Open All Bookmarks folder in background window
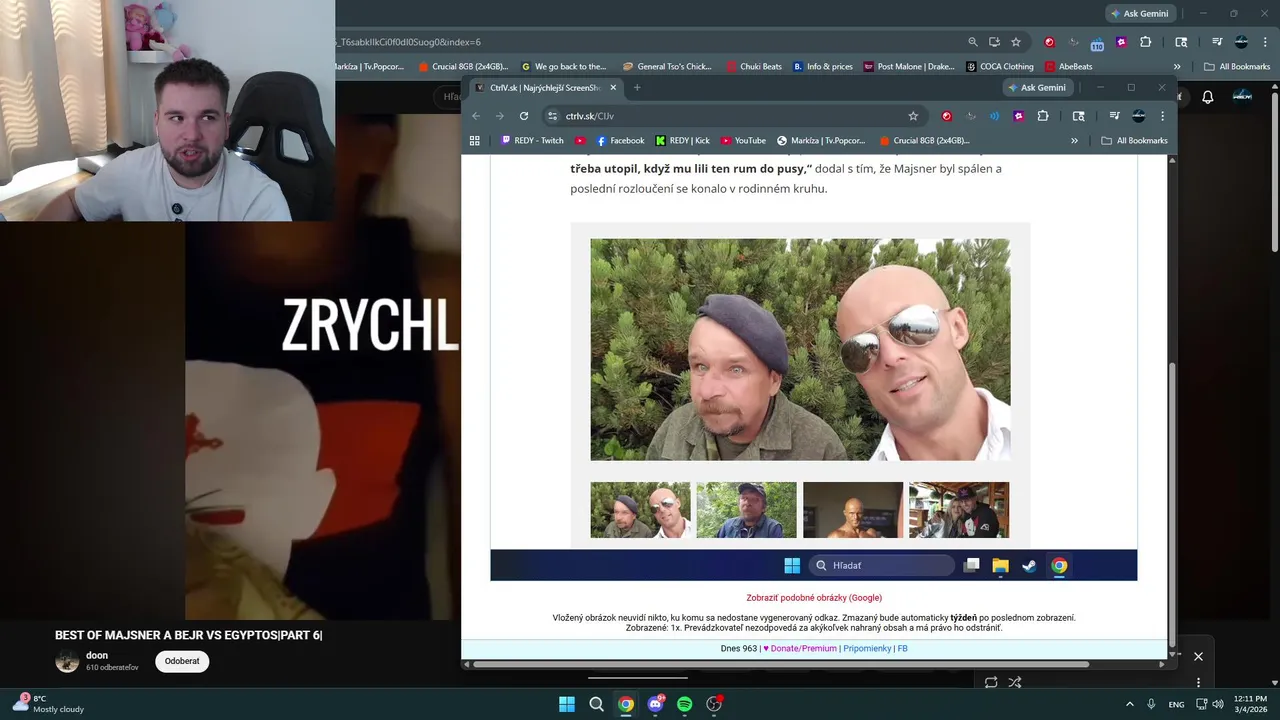Image resolution: width=1280 pixels, height=720 pixels. 1237,67
